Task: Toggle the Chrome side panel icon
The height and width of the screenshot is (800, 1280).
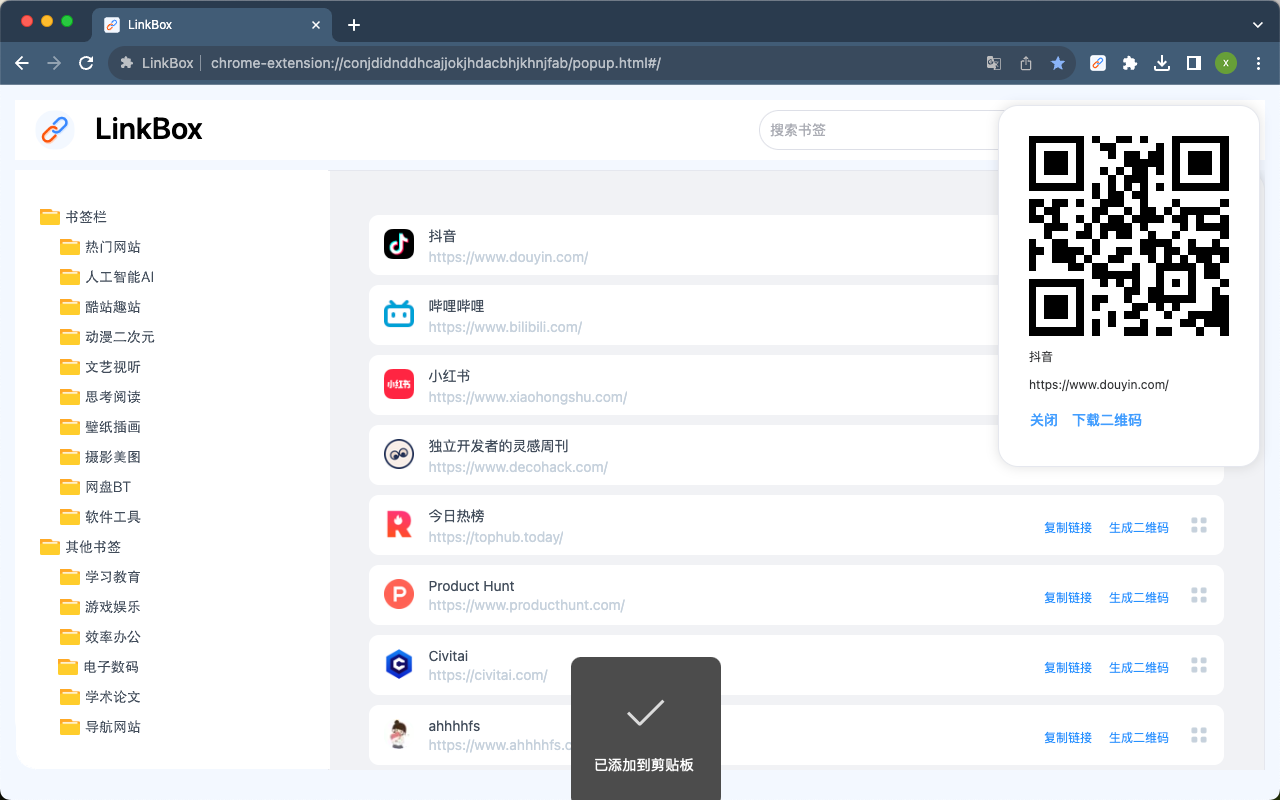Action: point(1194,63)
